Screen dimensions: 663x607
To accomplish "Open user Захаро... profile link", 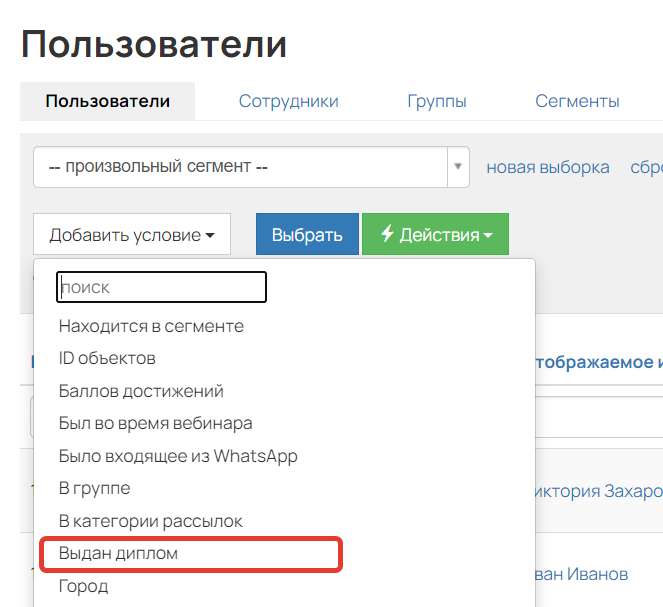I will coord(598,491).
